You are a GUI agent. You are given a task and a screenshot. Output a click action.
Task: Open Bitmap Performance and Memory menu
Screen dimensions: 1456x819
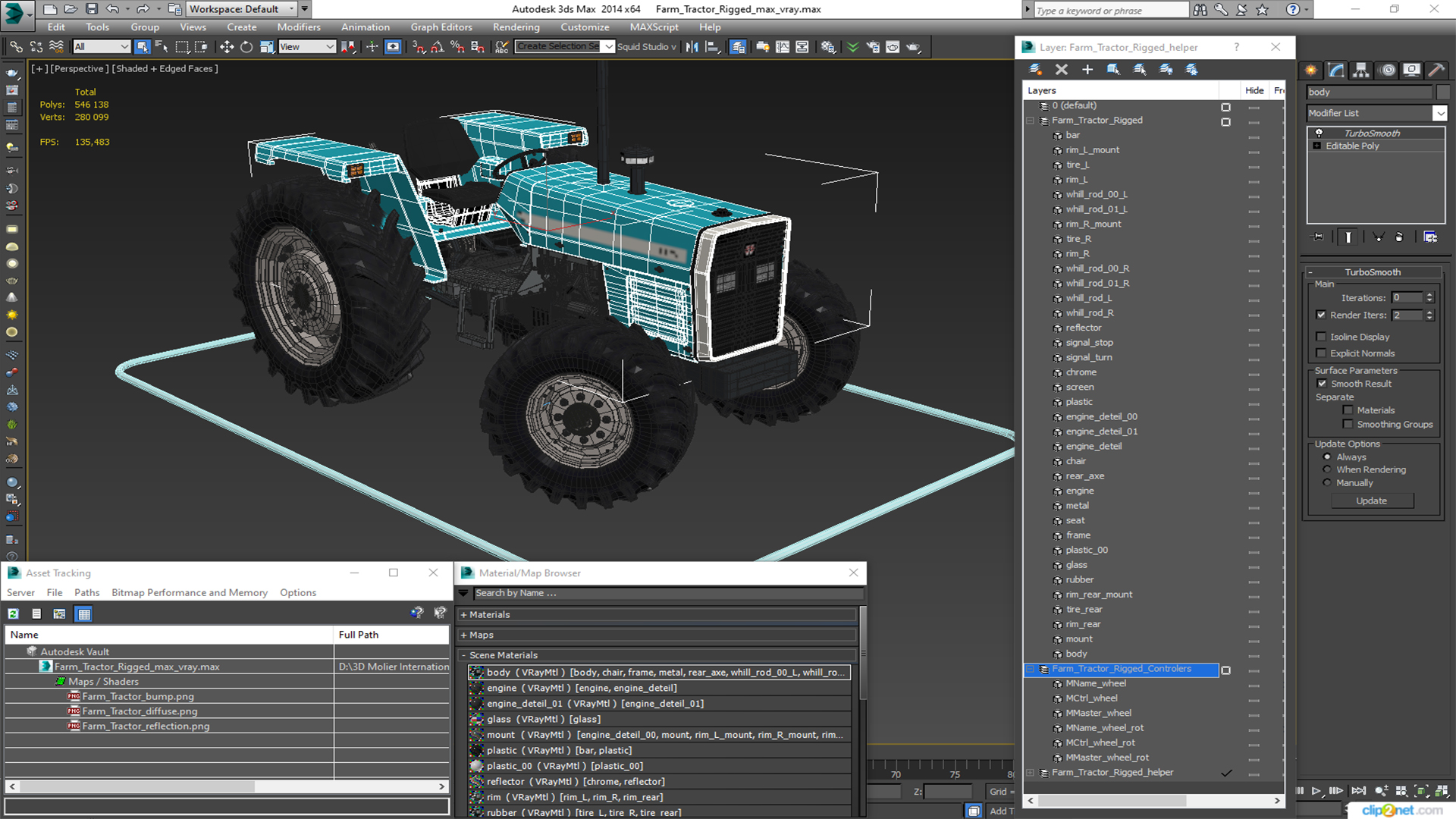pyautogui.click(x=190, y=593)
